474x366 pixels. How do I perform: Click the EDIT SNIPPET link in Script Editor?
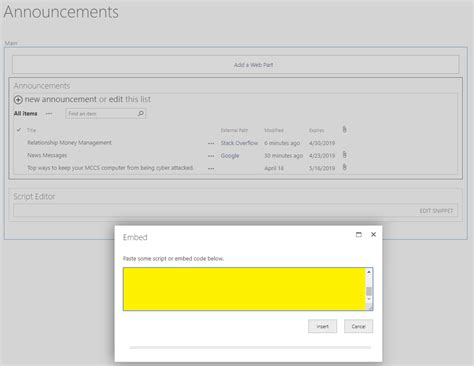coord(436,211)
